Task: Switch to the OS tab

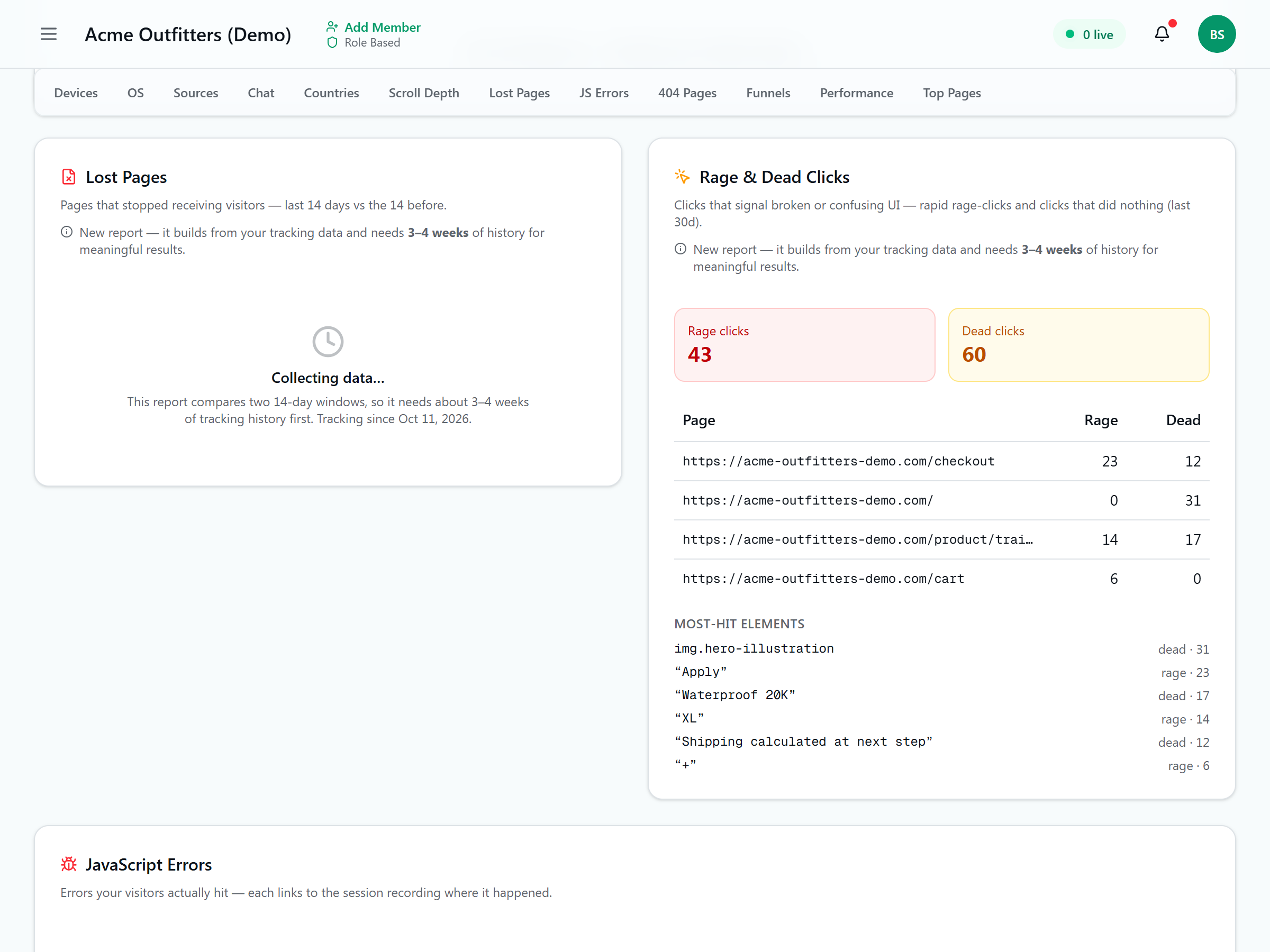Action: pyautogui.click(x=135, y=93)
